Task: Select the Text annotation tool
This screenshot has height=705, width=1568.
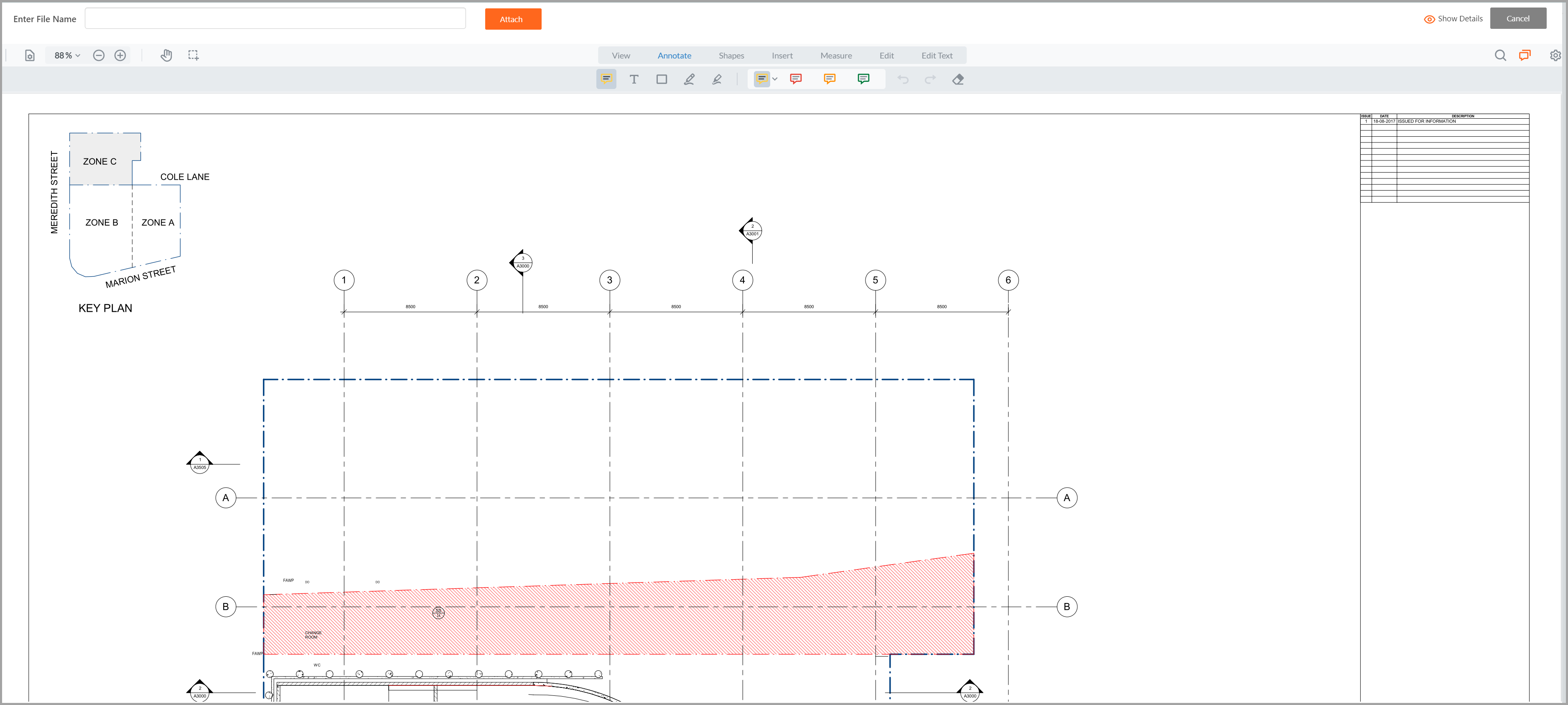Action: tap(634, 79)
